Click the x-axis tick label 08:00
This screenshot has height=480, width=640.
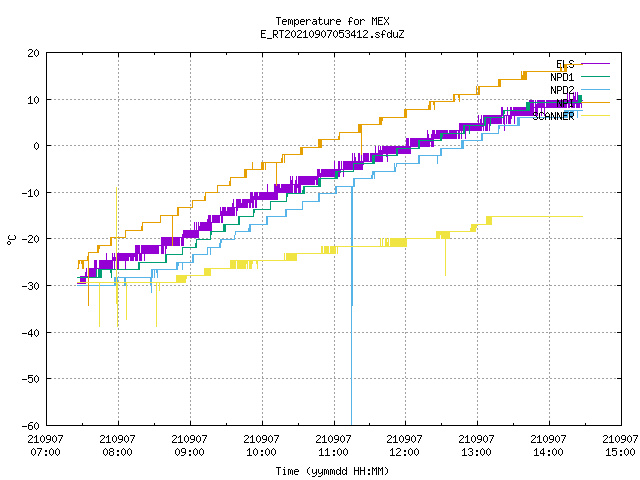(x=118, y=452)
